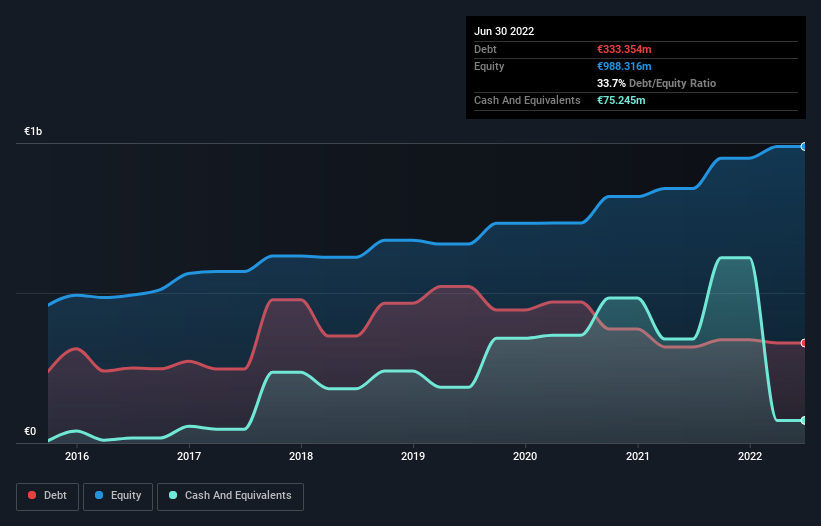
Task: Toggle Cash And Equivalents legend button
Action: [230, 496]
